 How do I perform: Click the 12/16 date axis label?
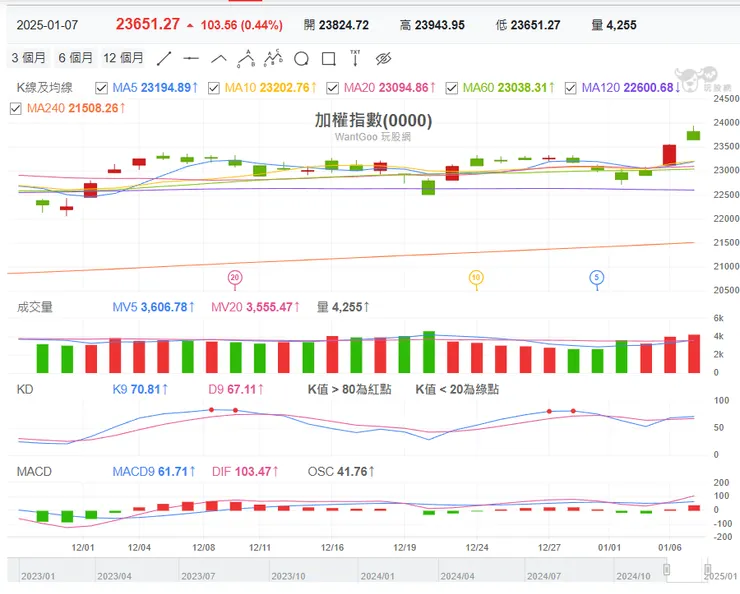click(x=332, y=547)
